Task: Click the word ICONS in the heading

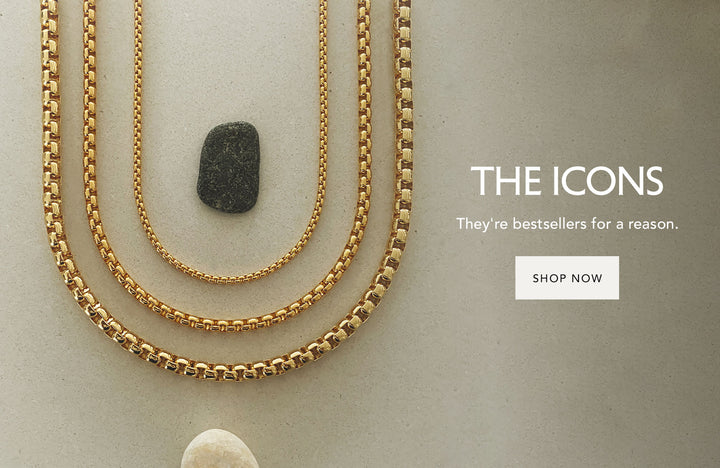Action: 608,181
